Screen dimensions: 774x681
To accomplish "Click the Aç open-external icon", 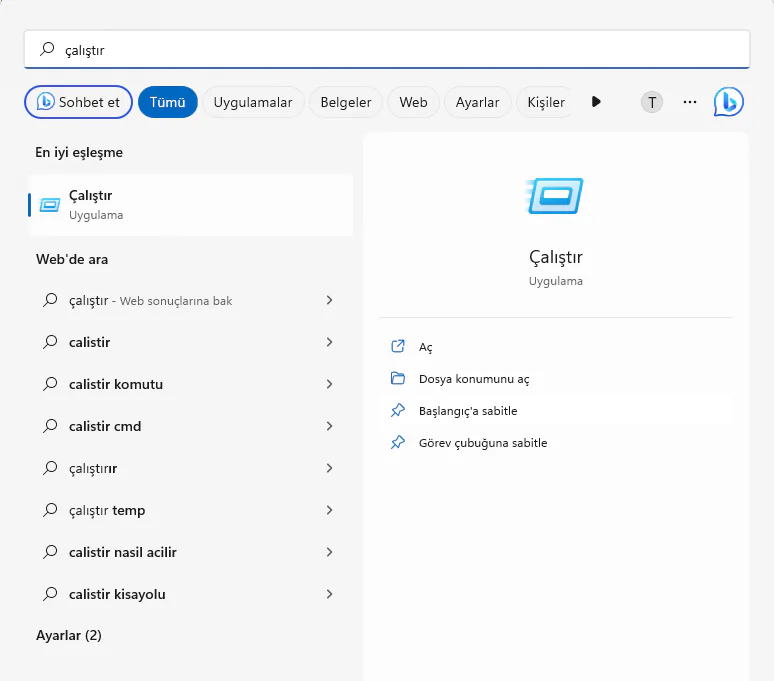I will [x=398, y=346].
